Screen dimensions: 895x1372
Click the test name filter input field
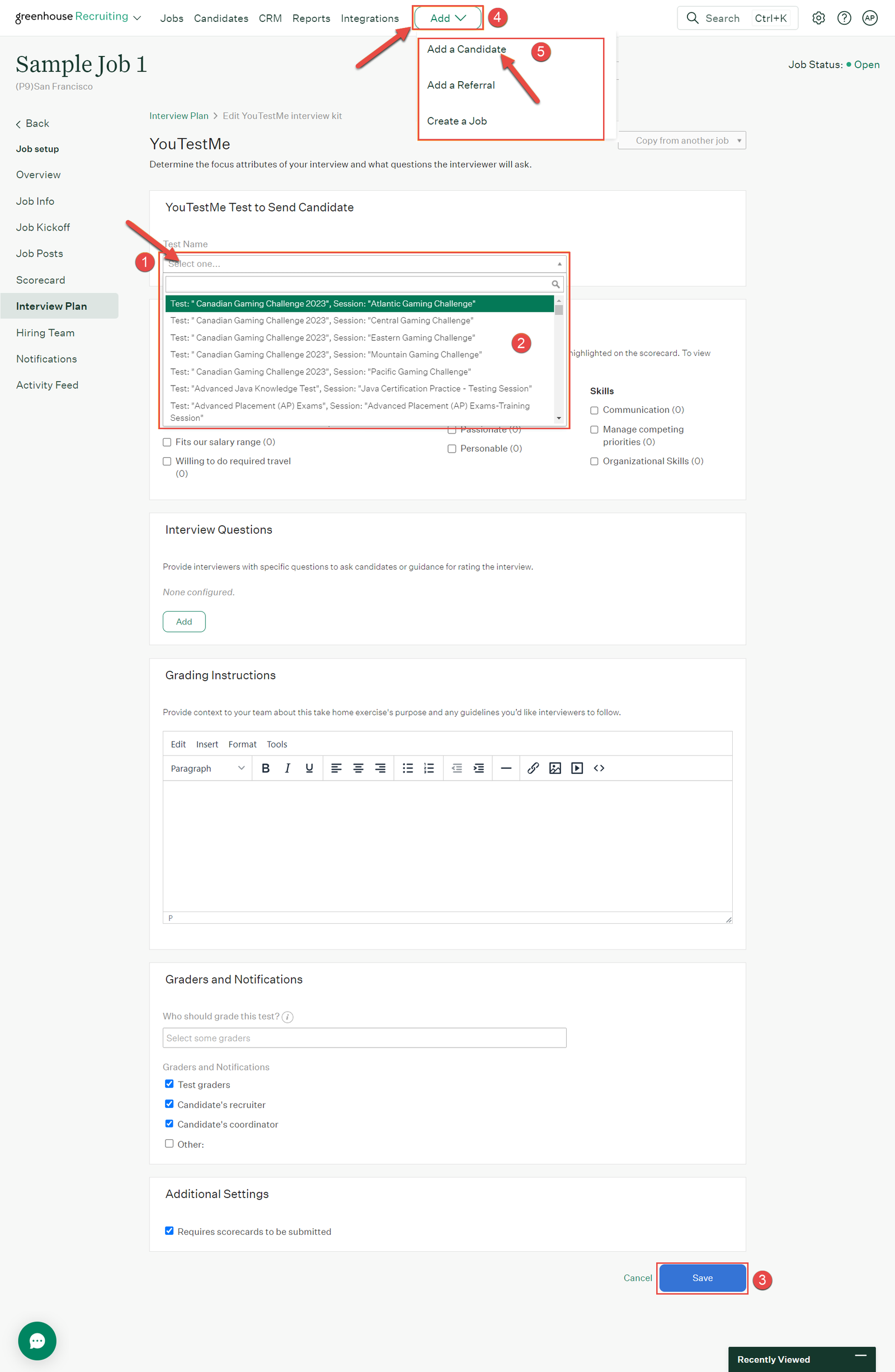364,284
